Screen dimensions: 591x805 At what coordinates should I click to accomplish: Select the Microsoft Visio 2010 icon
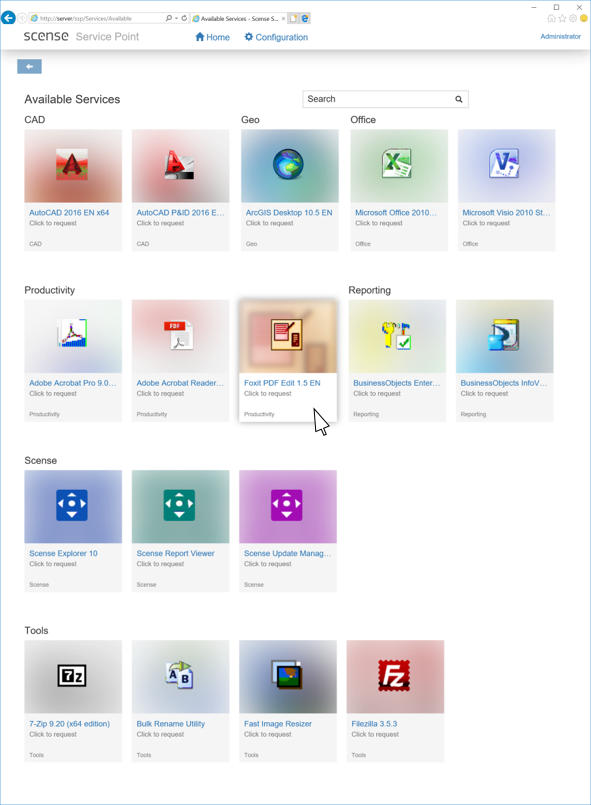505,164
